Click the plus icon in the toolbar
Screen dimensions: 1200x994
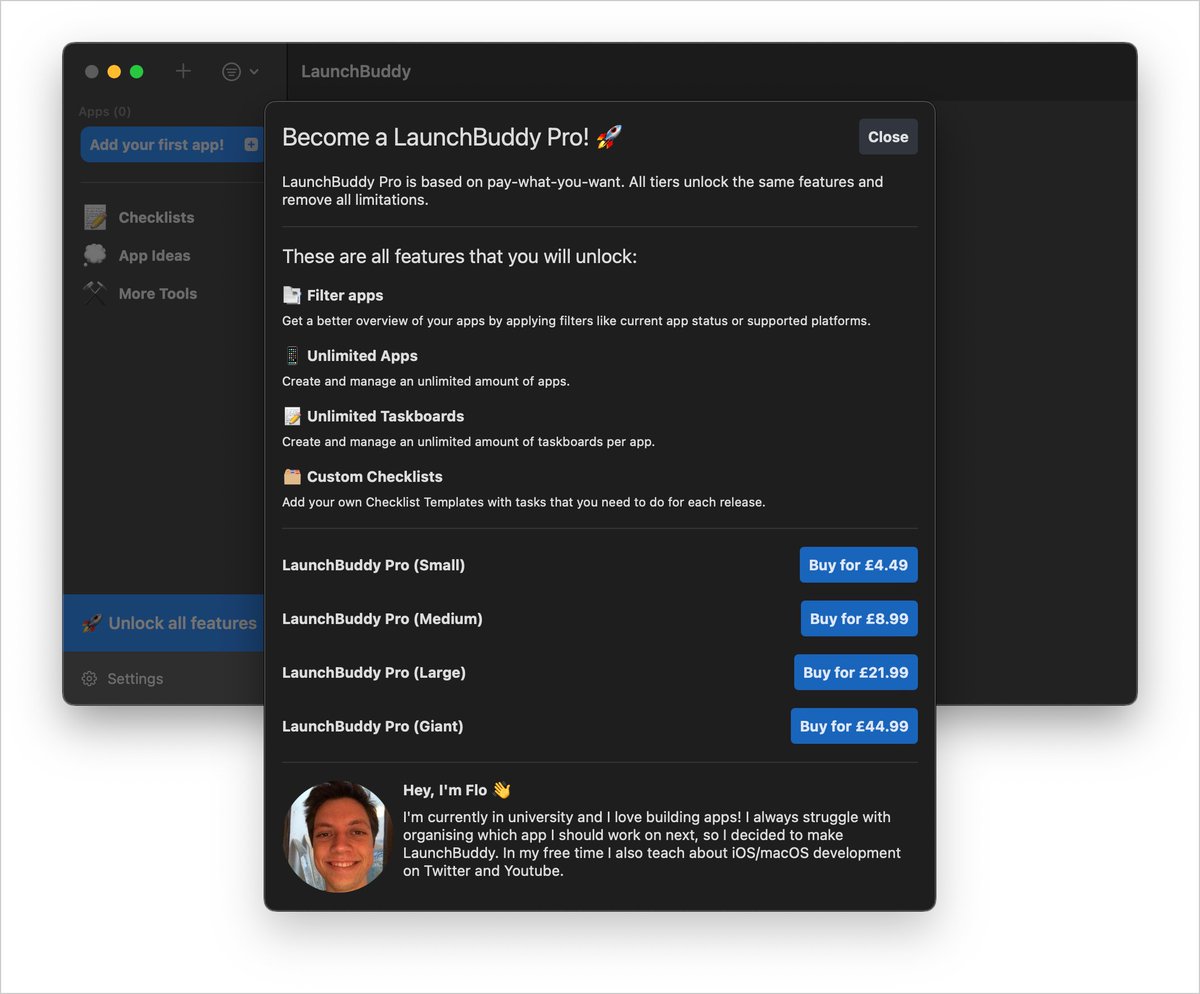click(183, 71)
